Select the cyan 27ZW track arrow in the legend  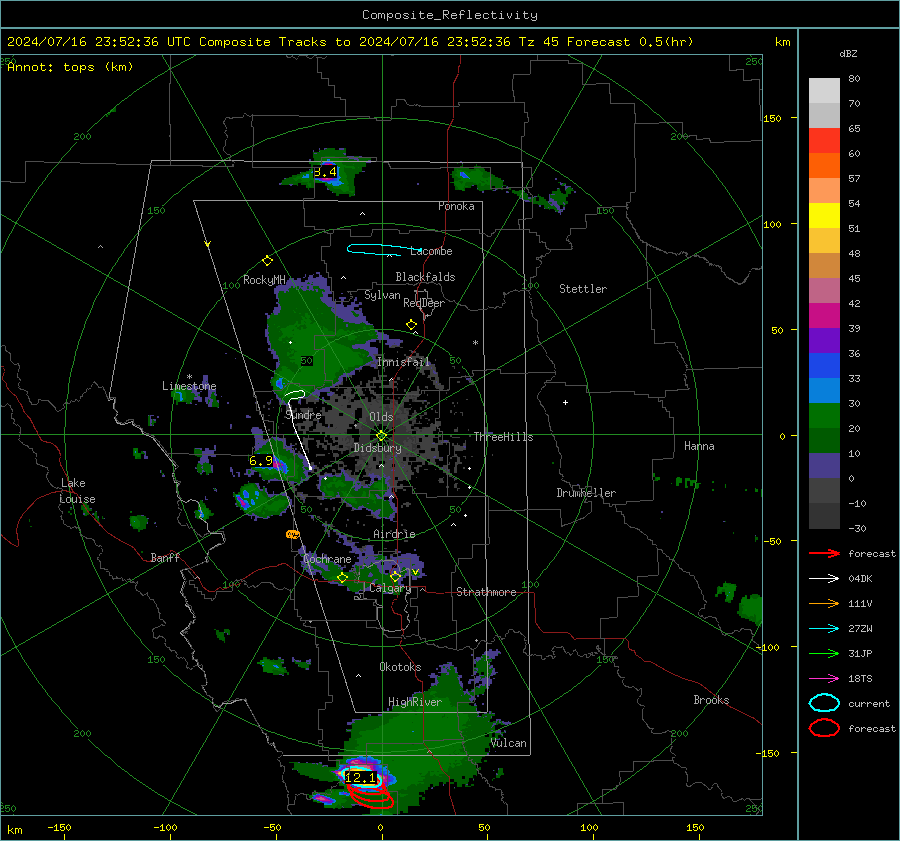click(x=824, y=629)
